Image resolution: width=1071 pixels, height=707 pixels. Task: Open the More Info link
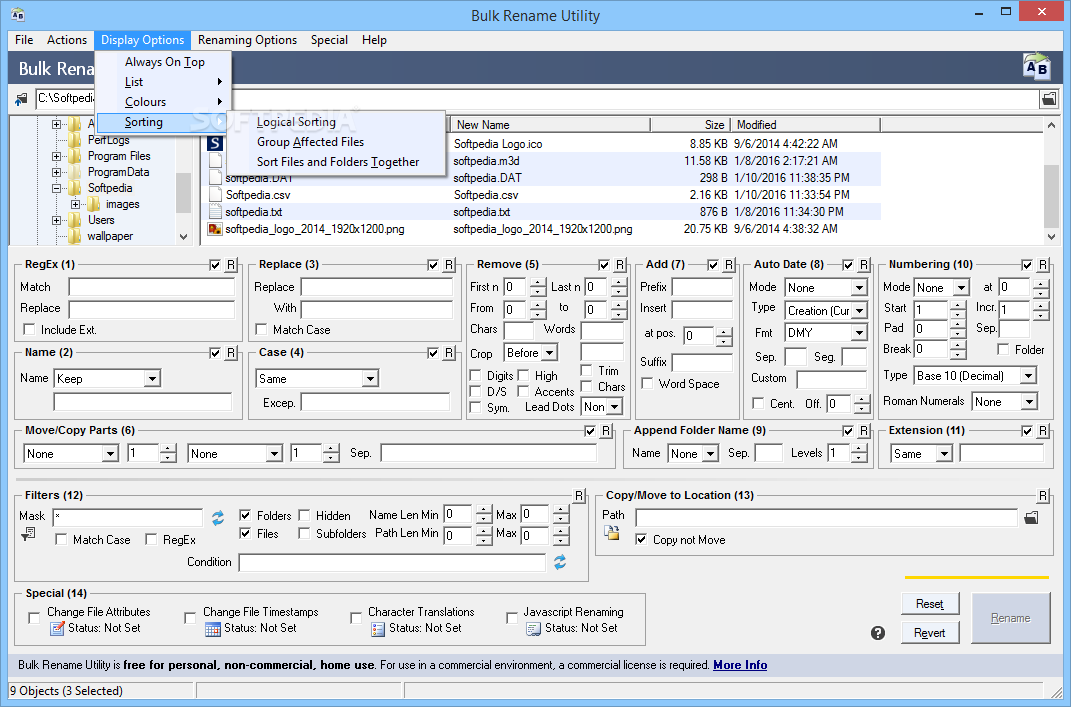click(740, 665)
